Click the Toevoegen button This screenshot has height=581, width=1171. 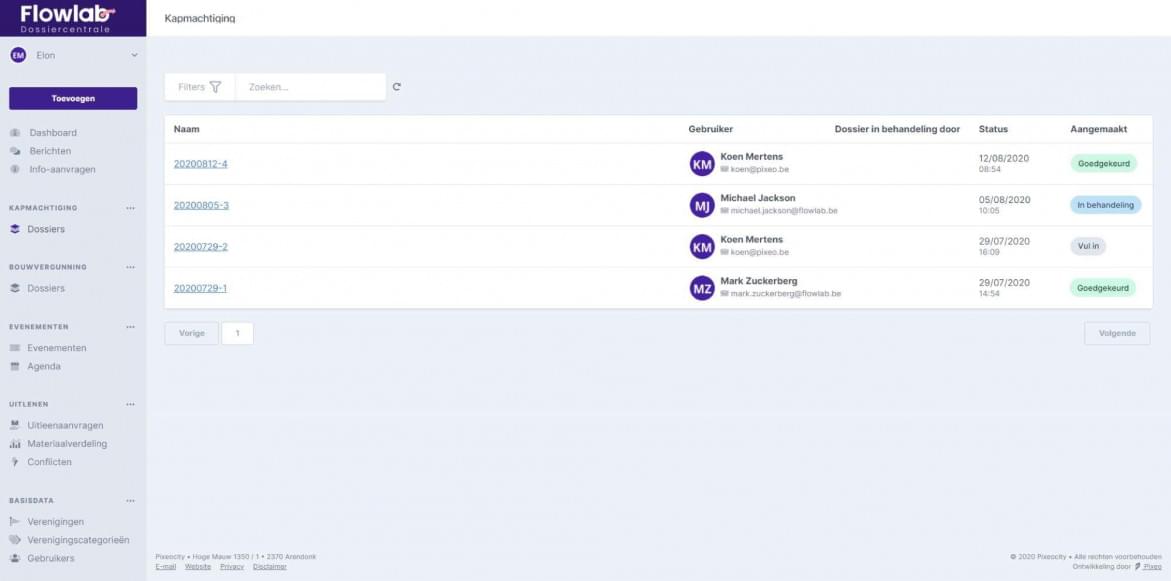tap(72, 98)
